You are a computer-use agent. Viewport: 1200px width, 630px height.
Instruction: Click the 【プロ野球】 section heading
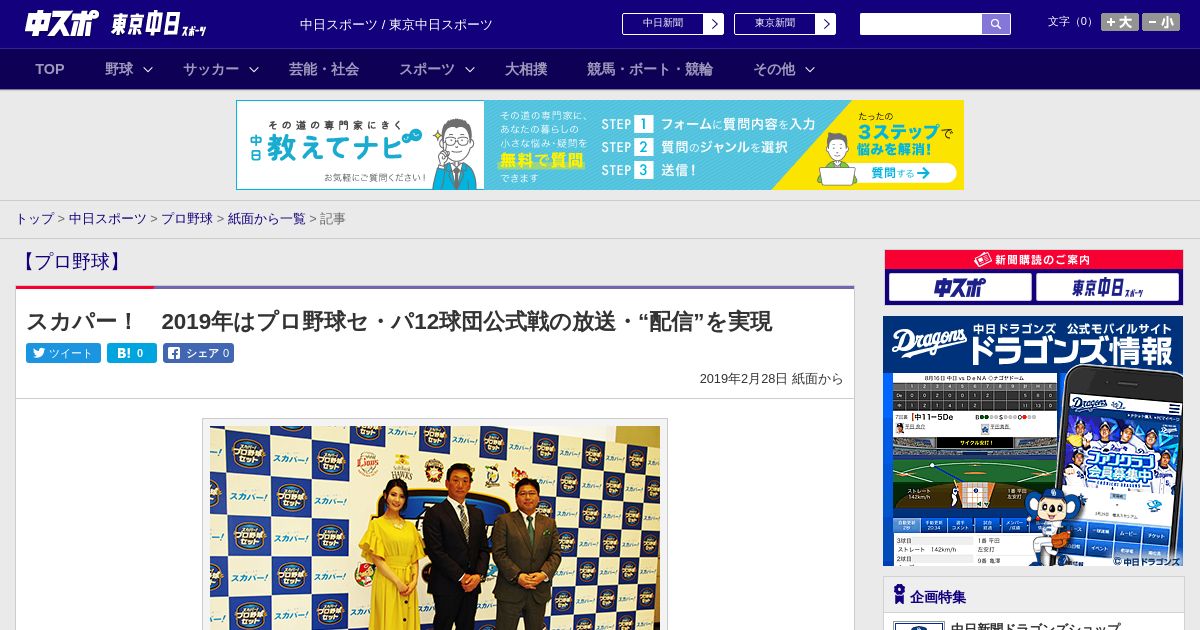[72, 262]
